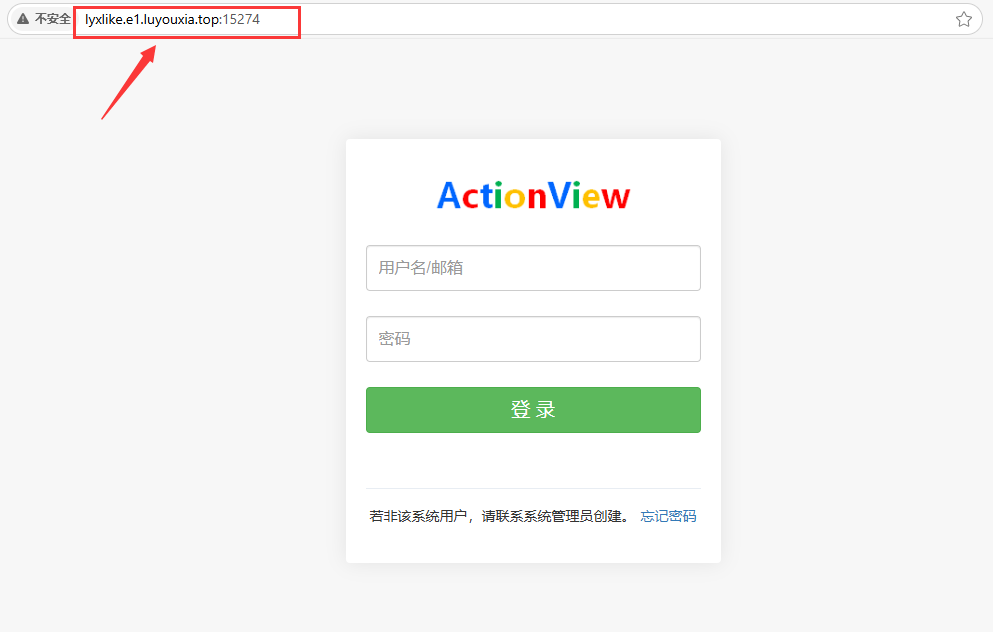The width and height of the screenshot is (993, 632).
Task: Open the forgot password link
Action: coord(668,516)
